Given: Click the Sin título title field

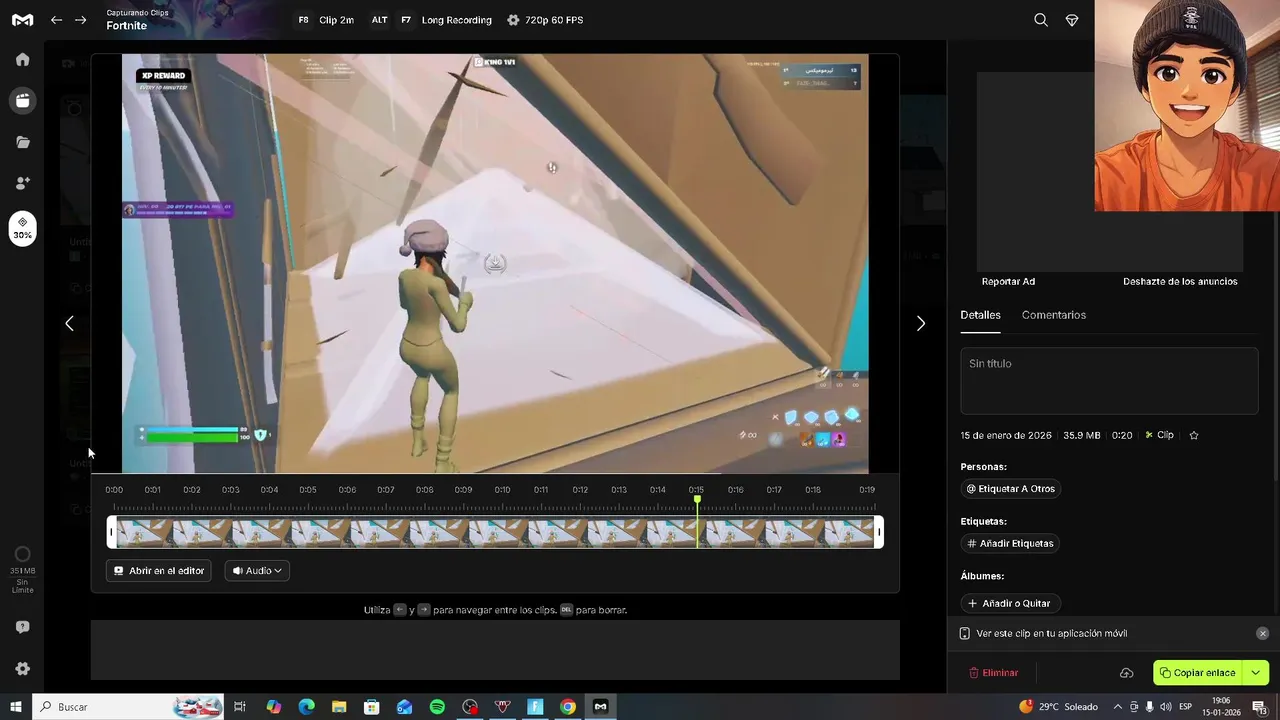Looking at the screenshot, I should [x=1109, y=380].
